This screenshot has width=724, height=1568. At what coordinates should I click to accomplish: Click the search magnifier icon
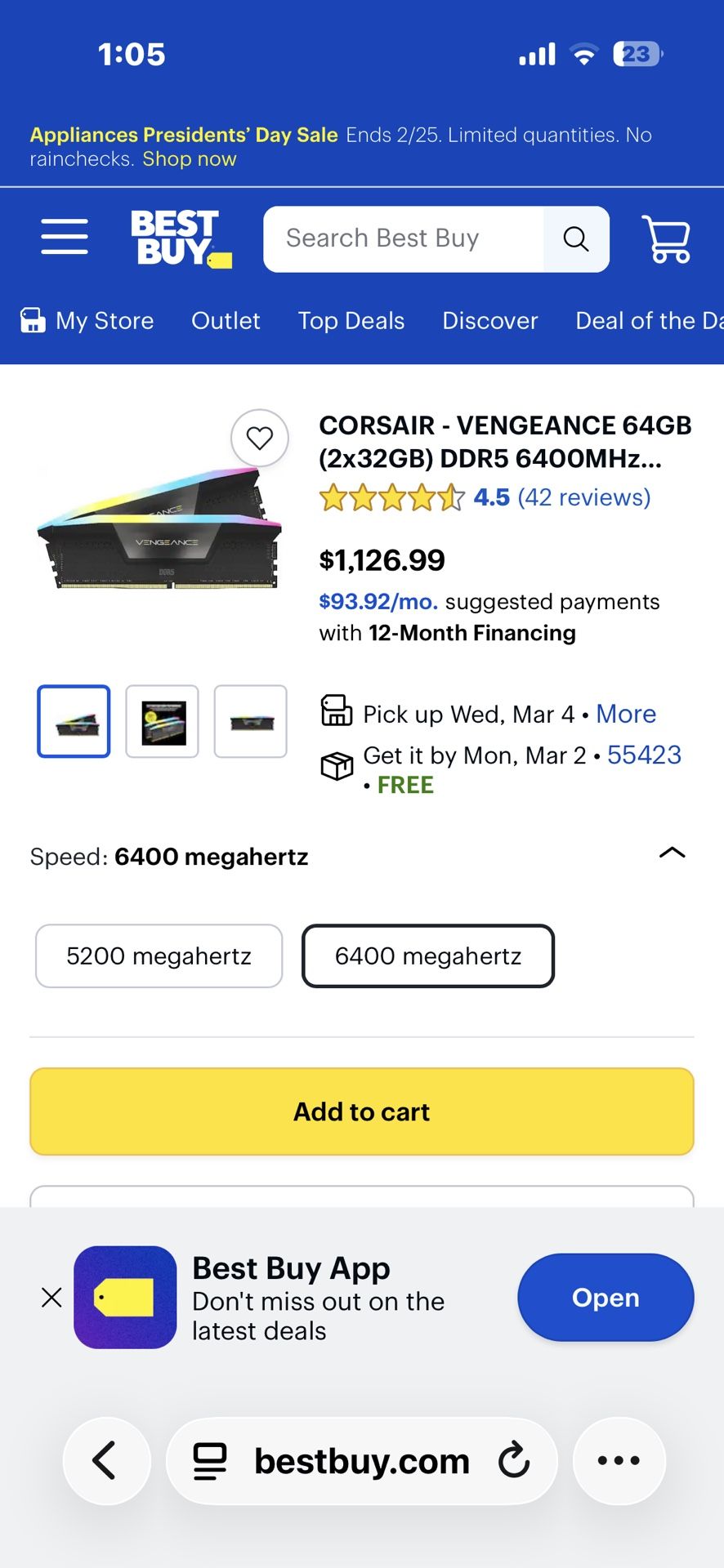click(x=576, y=239)
